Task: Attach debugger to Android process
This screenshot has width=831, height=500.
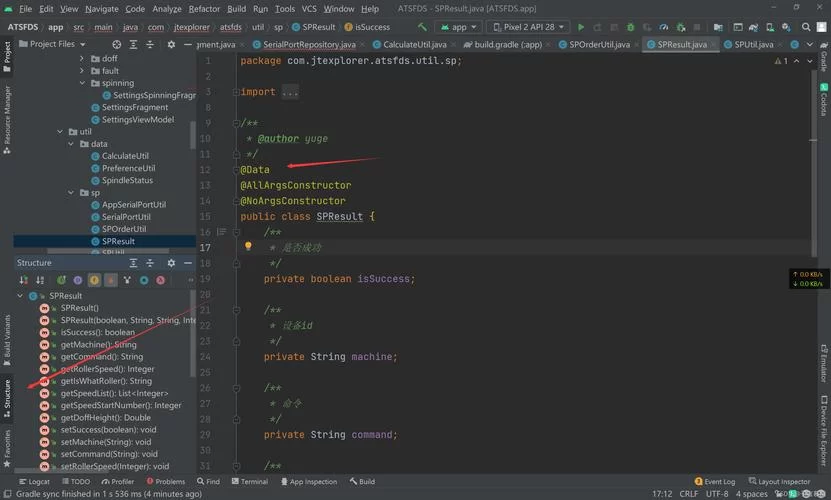Action: tap(681, 27)
